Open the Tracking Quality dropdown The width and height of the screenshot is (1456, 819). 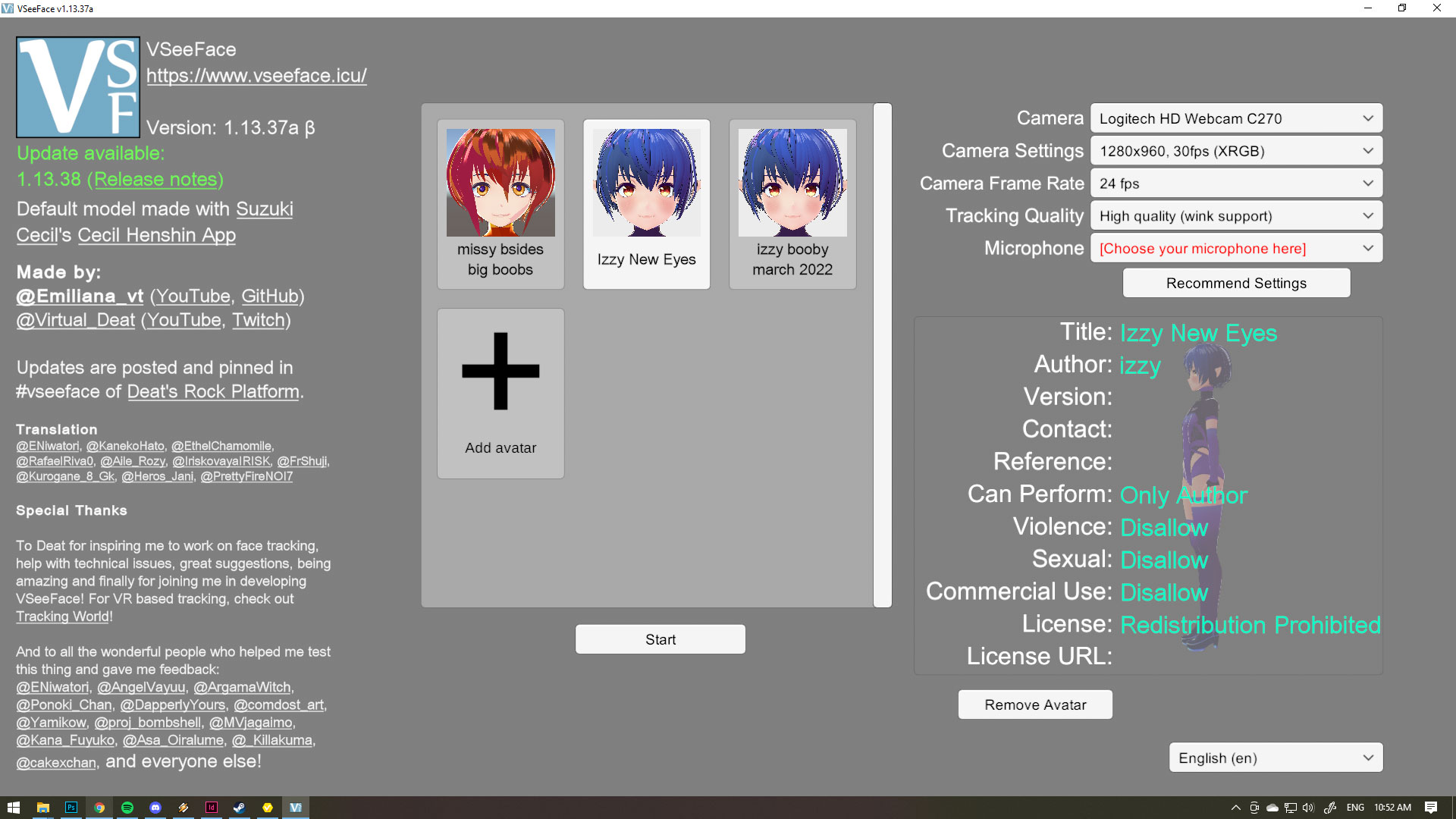(x=1236, y=216)
